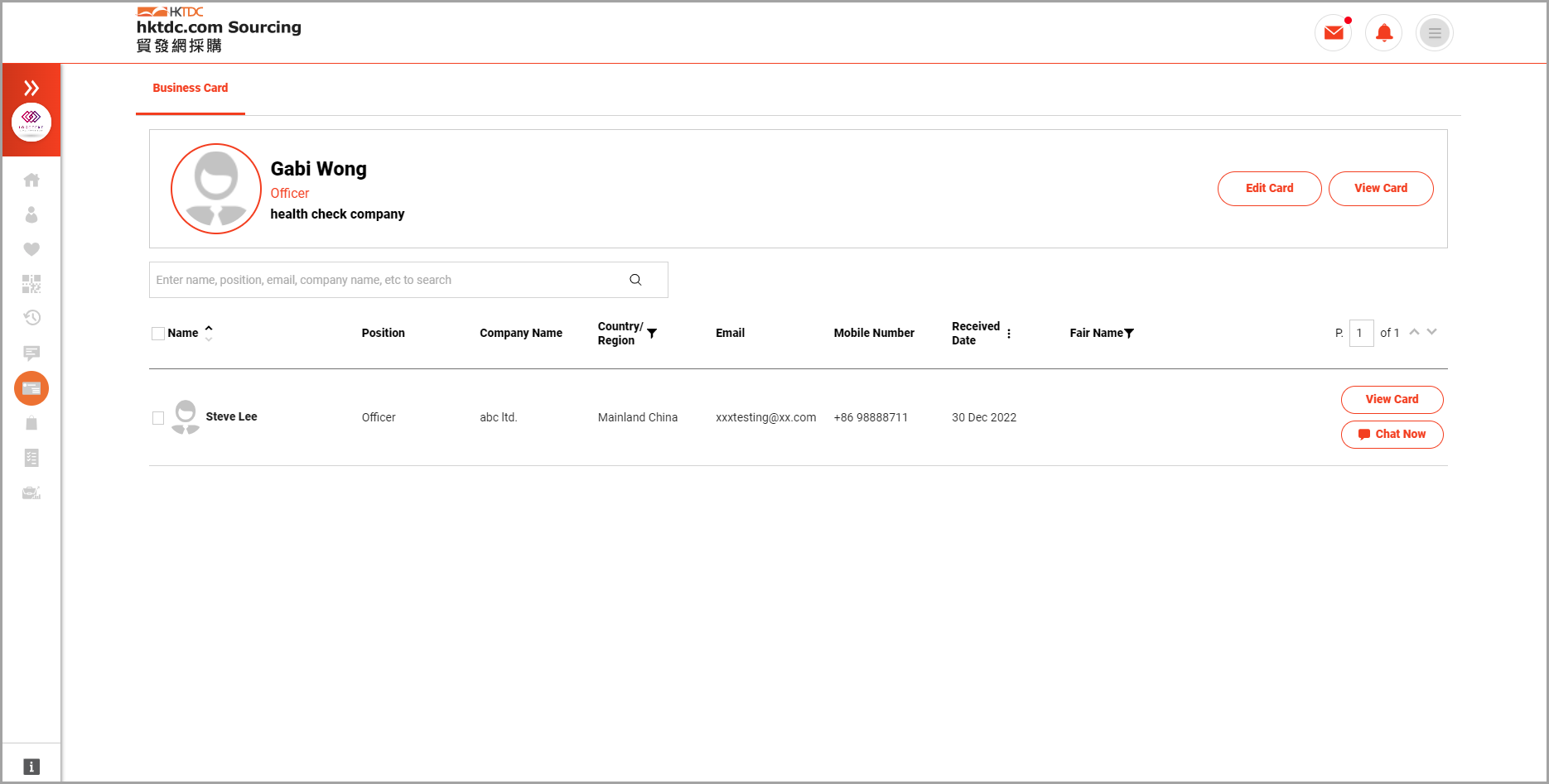This screenshot has height=784, width=1549.
Task: Open the Country/Region filter
Action: 652,334
